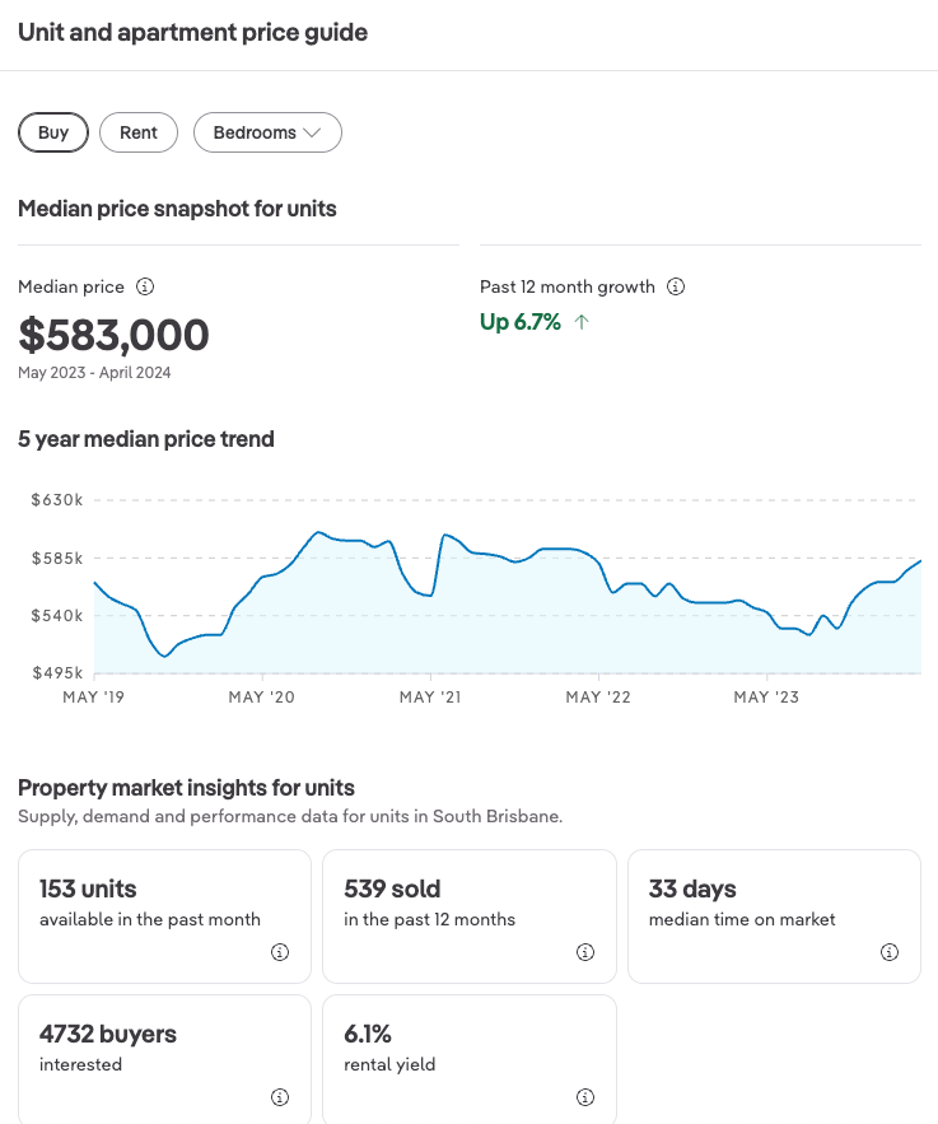Screen dimensions: 938x1124
Task: Click info icon beside Past 12 month growth
Action: tap(676, 287)
